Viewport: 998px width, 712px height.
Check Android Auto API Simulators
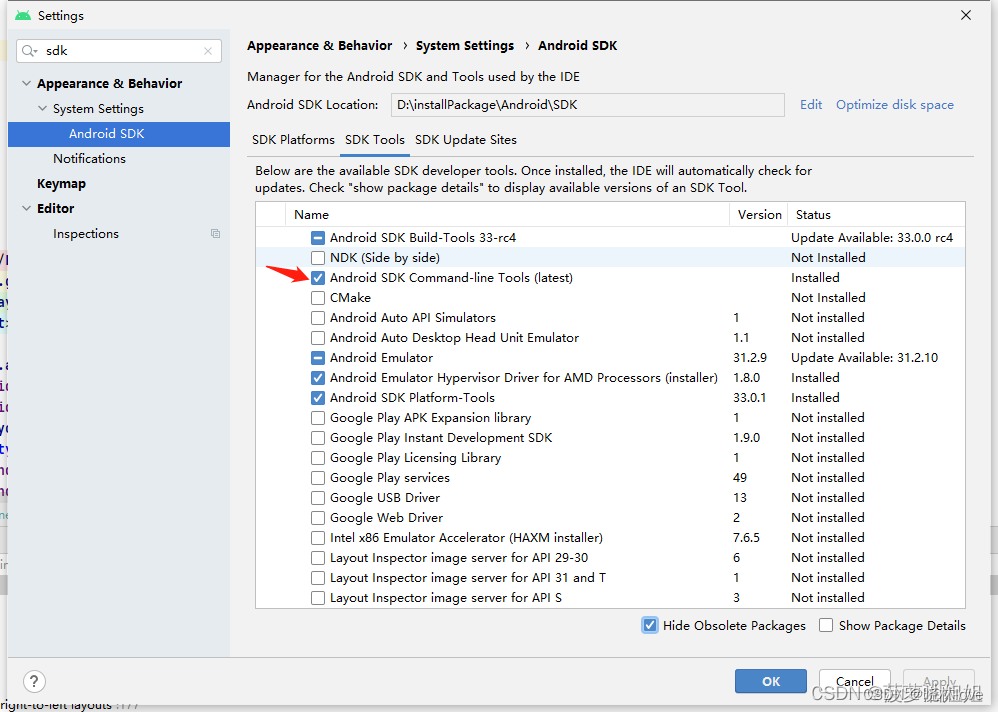[x=318, y=318]
